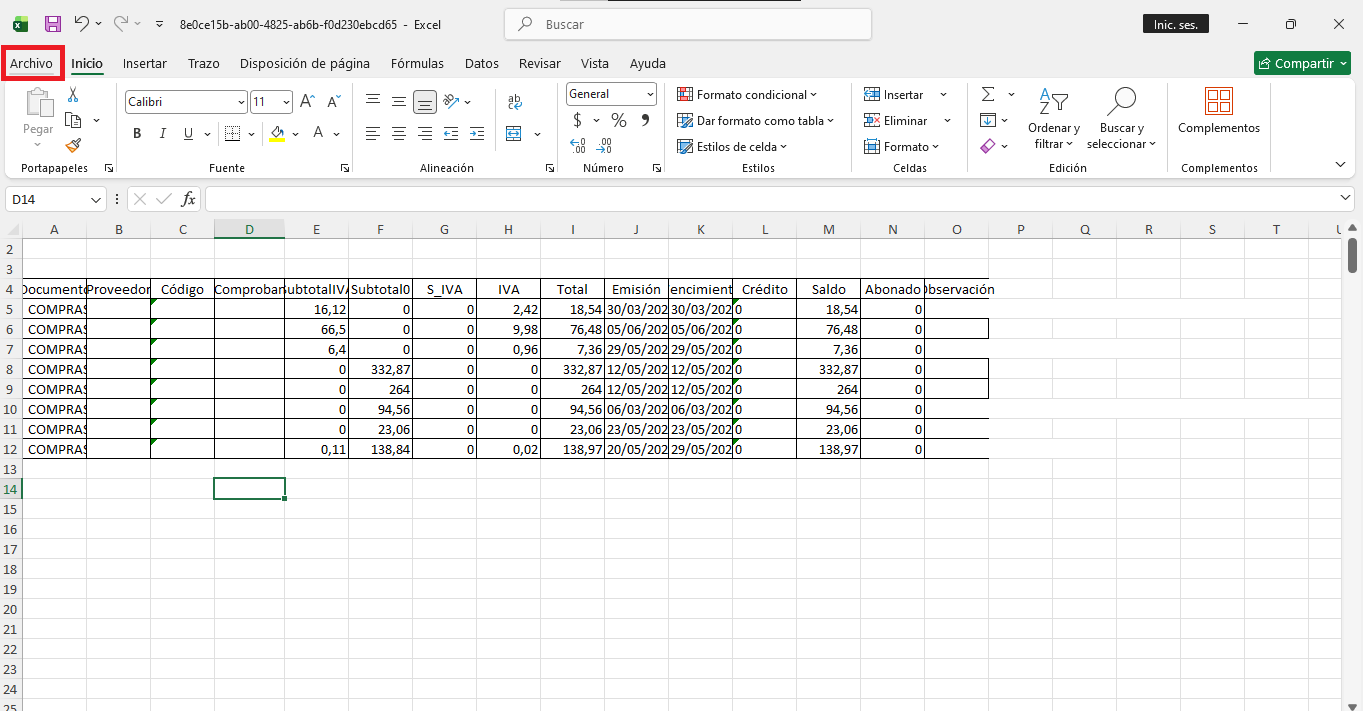Viewport: 1363px width, 711px height.
Task: Click the Formato condicional button
Action: [x=747, y=95]
